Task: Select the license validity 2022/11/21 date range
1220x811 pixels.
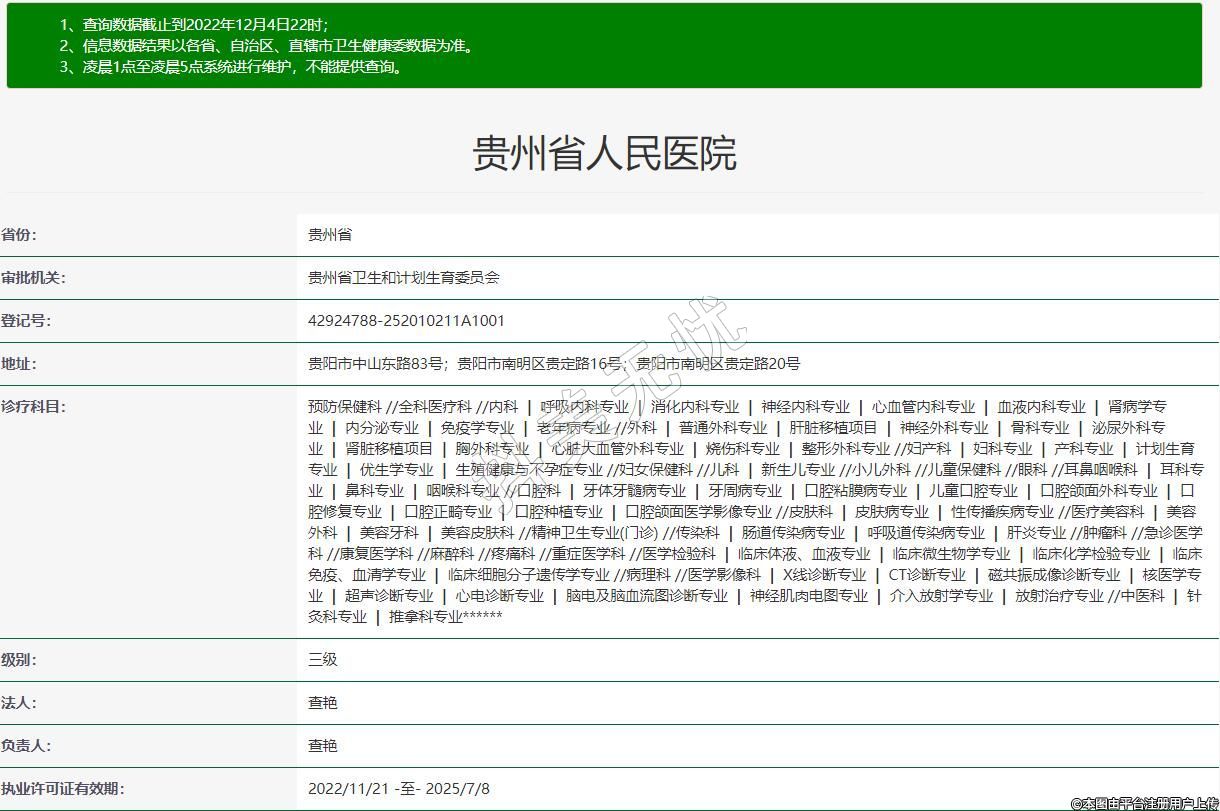Action: (399, 789)
